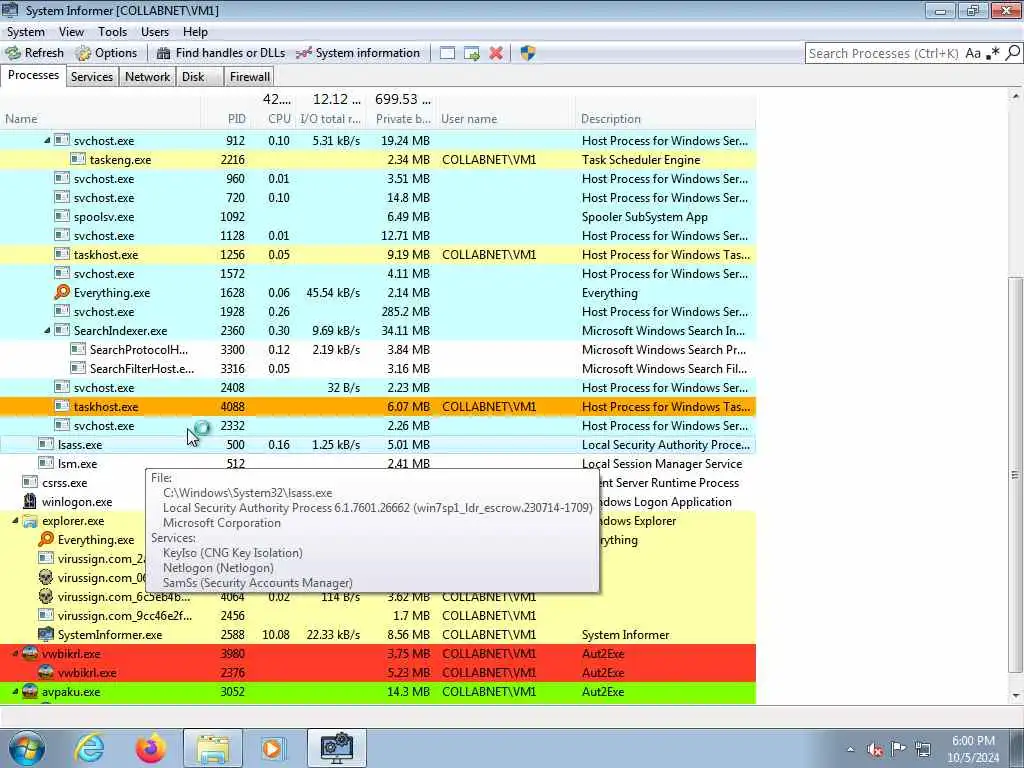Select taskhost.exe PID 4088 row
The height and width of the screenshot is (768, 1024).
[x=377, y=407]
